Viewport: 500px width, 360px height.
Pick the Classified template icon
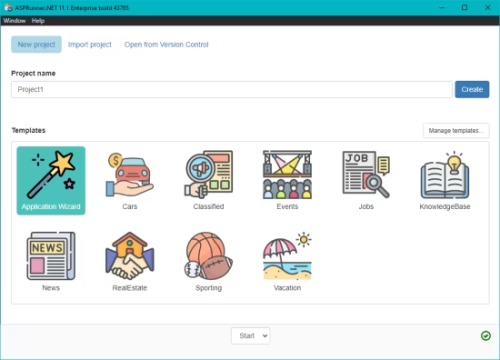(x=209, y=174)
